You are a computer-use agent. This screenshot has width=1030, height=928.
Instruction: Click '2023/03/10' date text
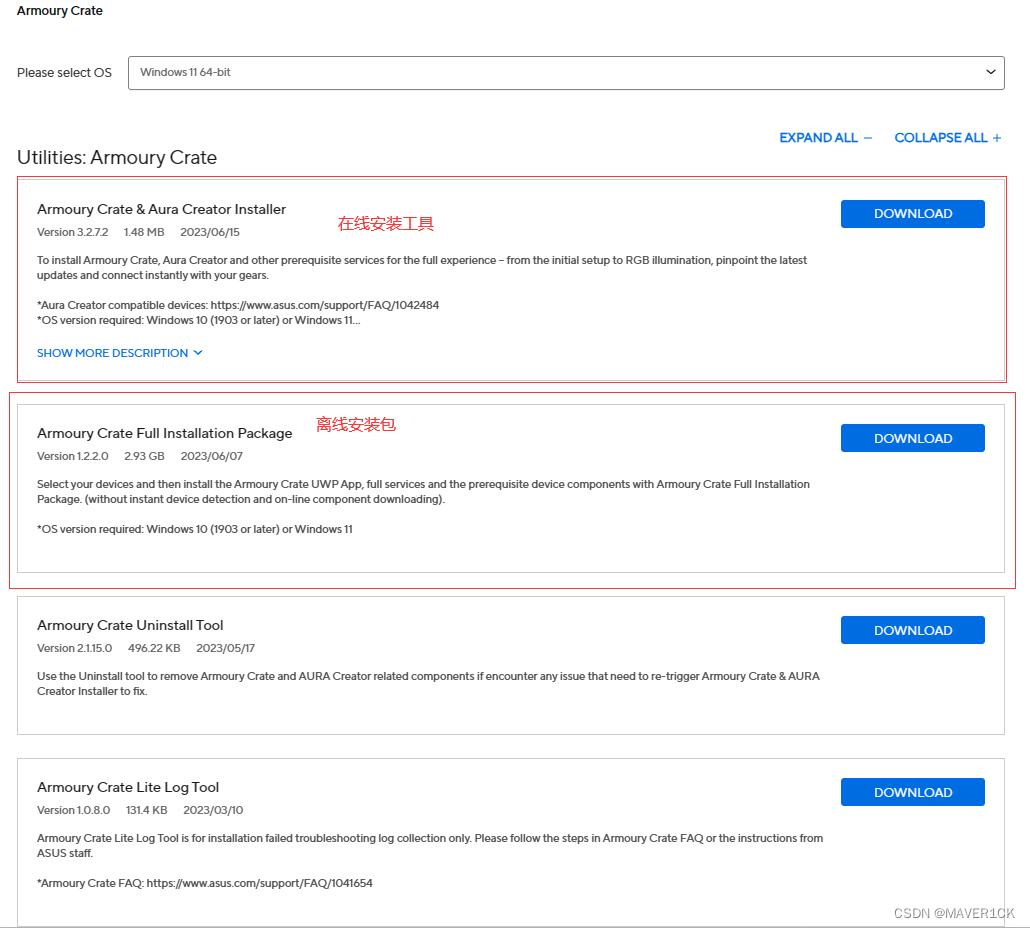tap(213, 810)
